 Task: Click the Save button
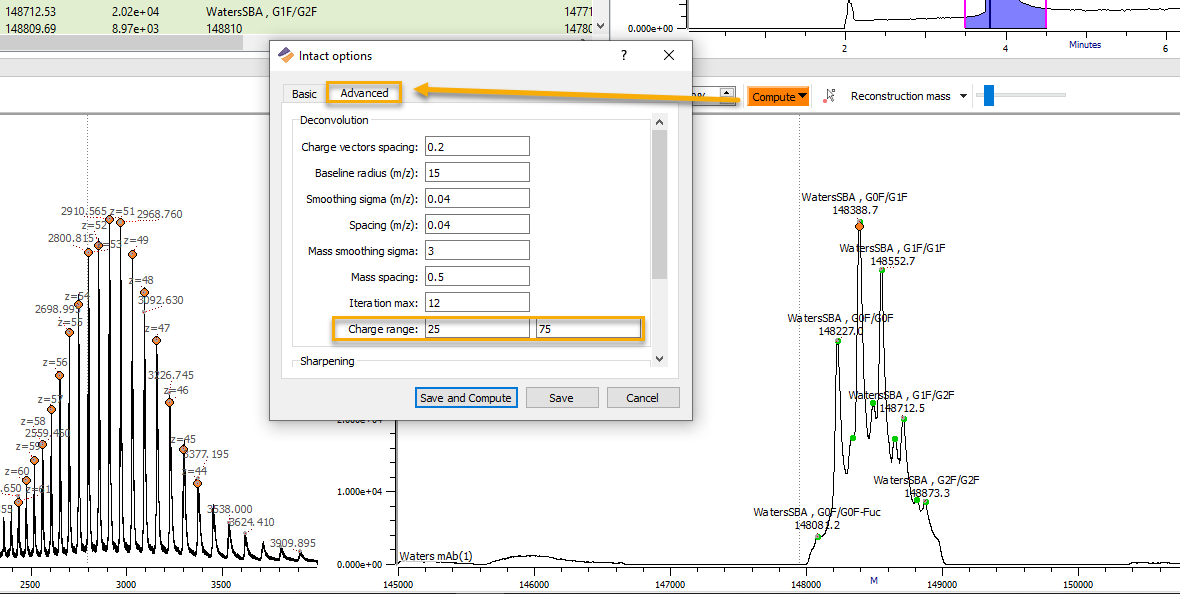point(561,398)
